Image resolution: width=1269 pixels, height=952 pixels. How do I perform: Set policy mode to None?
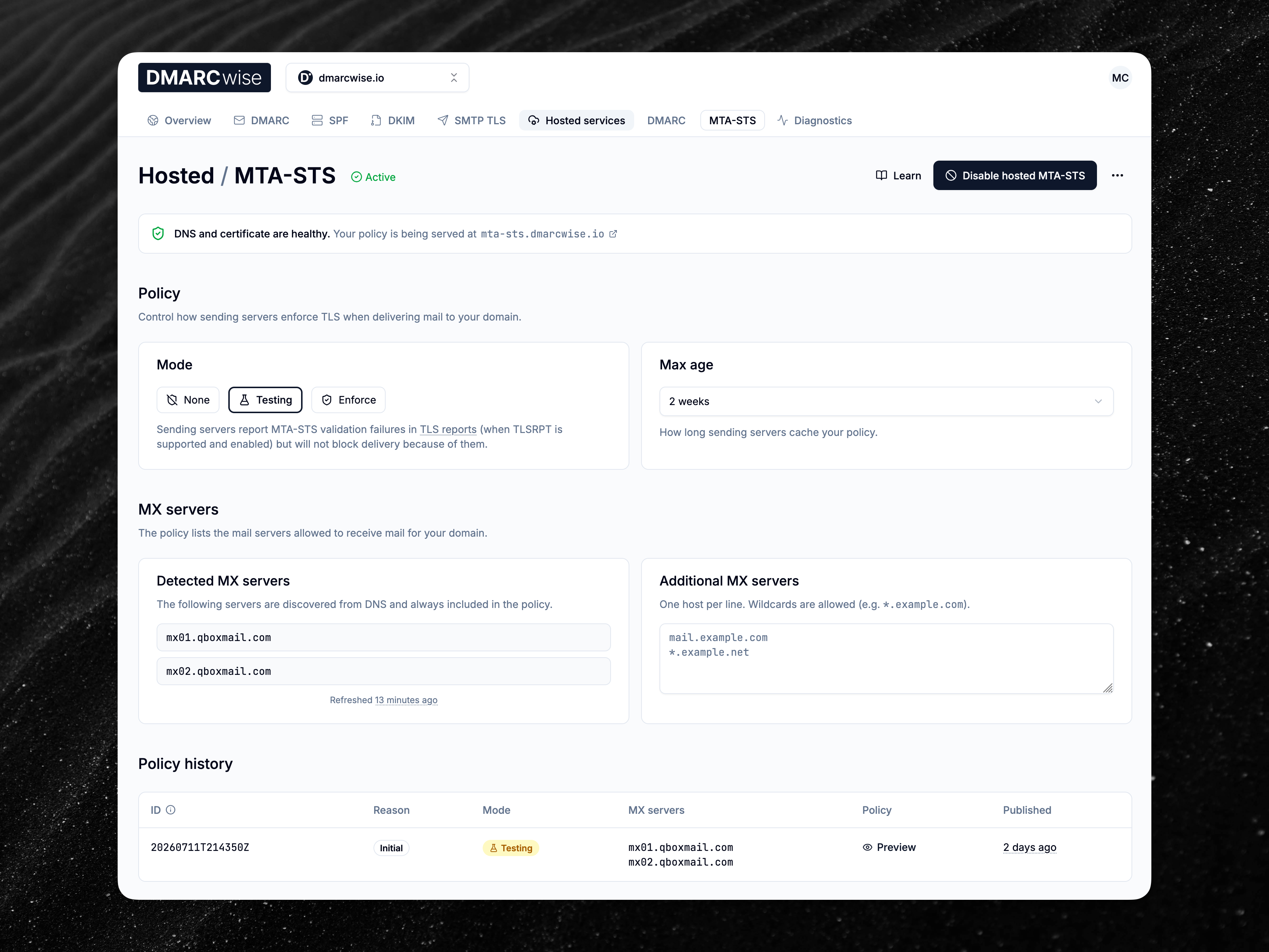[188, 400]
